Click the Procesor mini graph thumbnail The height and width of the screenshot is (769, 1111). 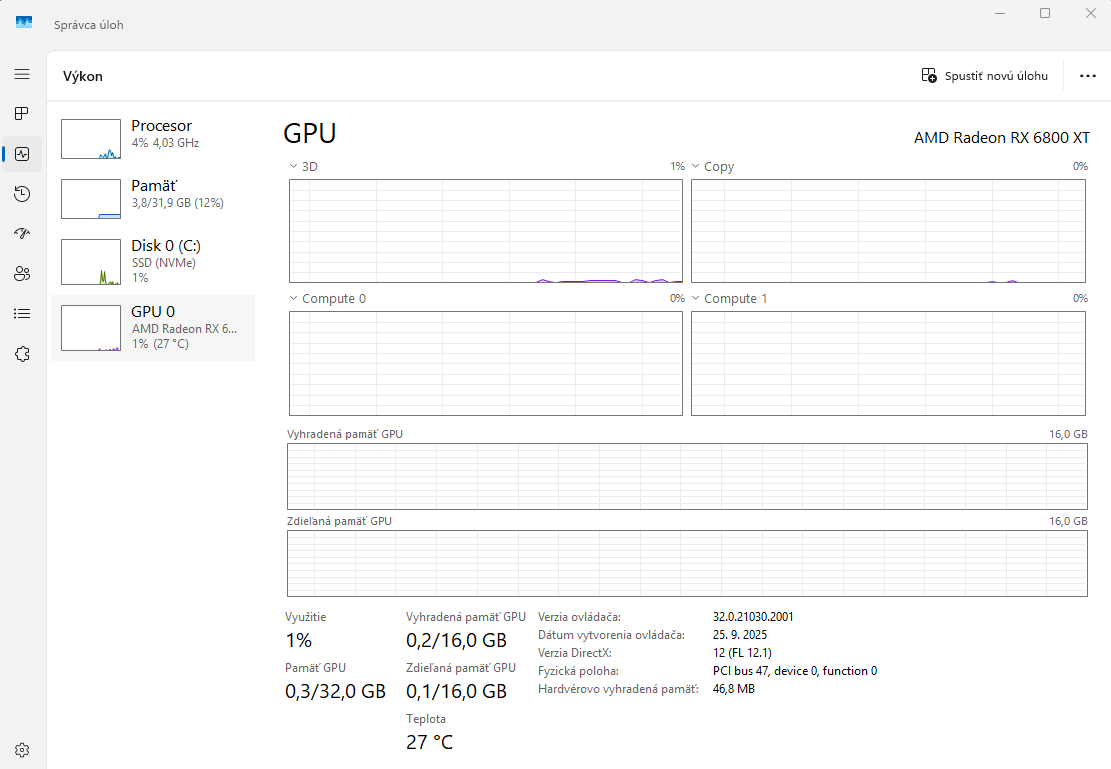[x=90, y=139]
